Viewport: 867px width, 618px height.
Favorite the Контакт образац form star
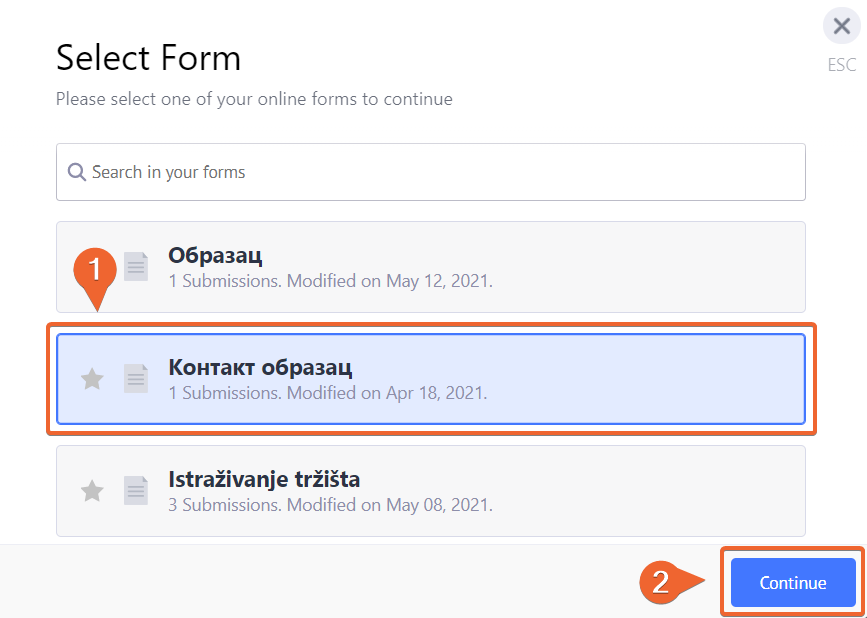(92, 379)
